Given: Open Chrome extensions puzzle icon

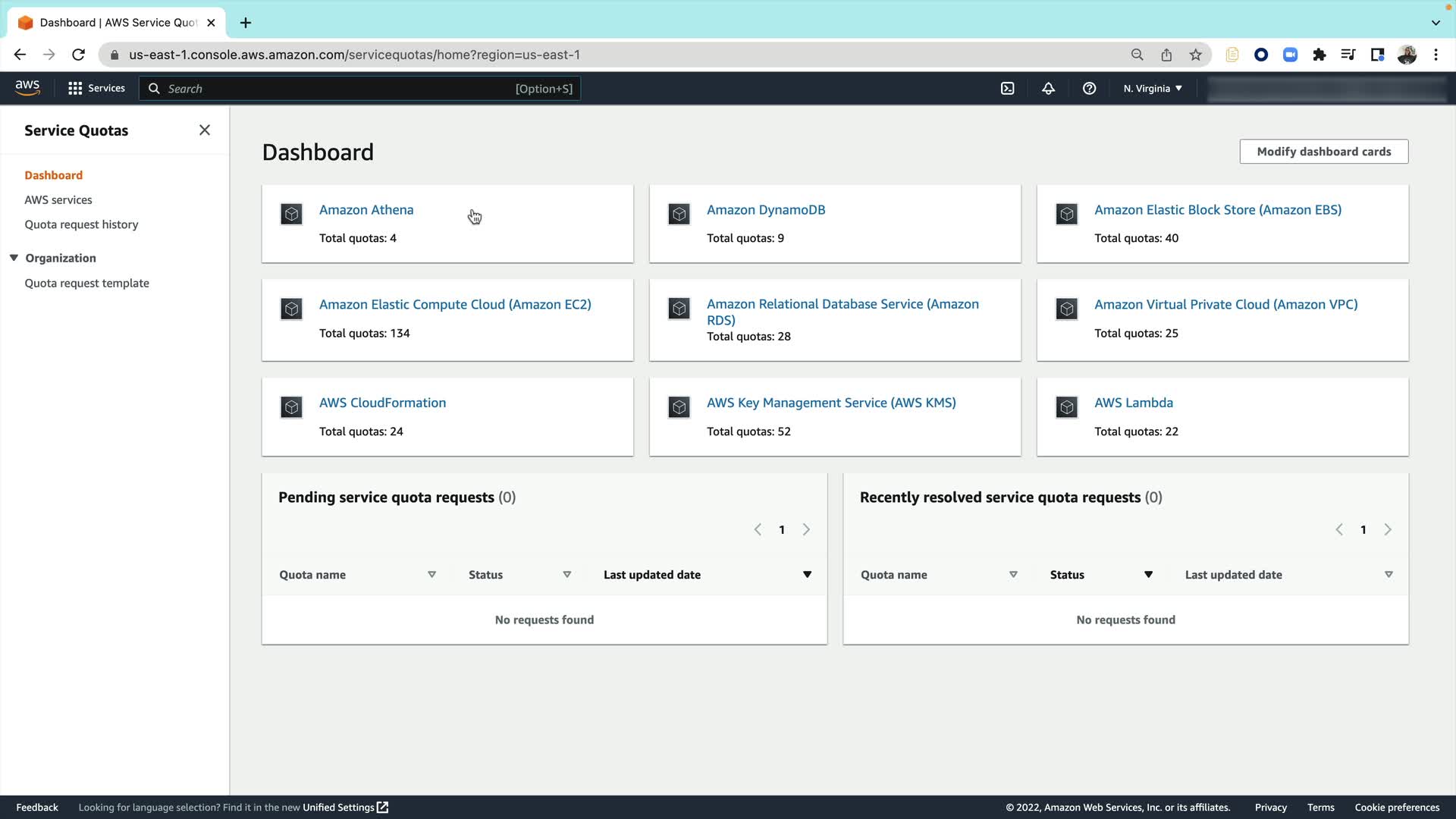Looking at the screenshot, I should [1319, 55].
